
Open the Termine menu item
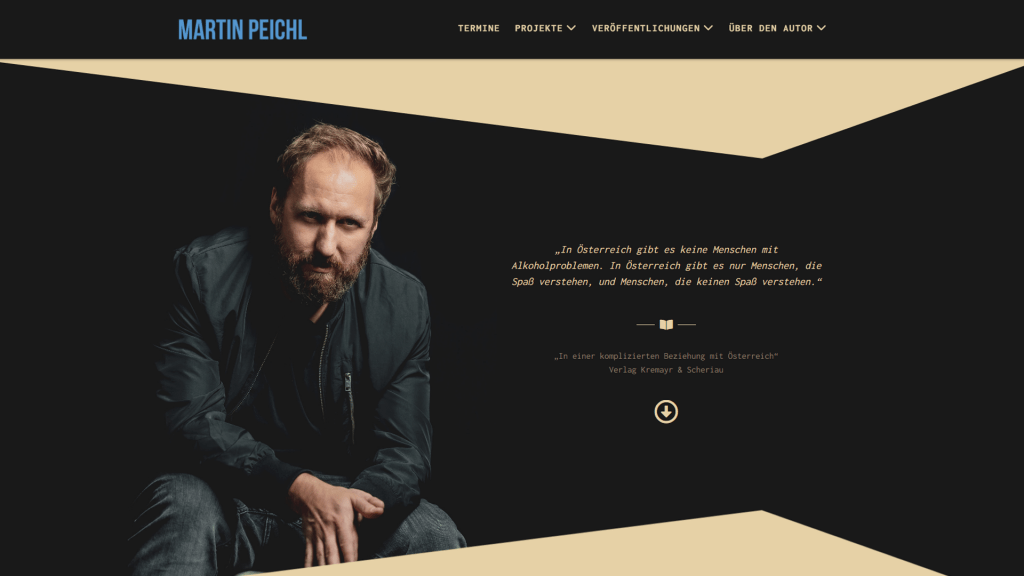coord(479,28)
